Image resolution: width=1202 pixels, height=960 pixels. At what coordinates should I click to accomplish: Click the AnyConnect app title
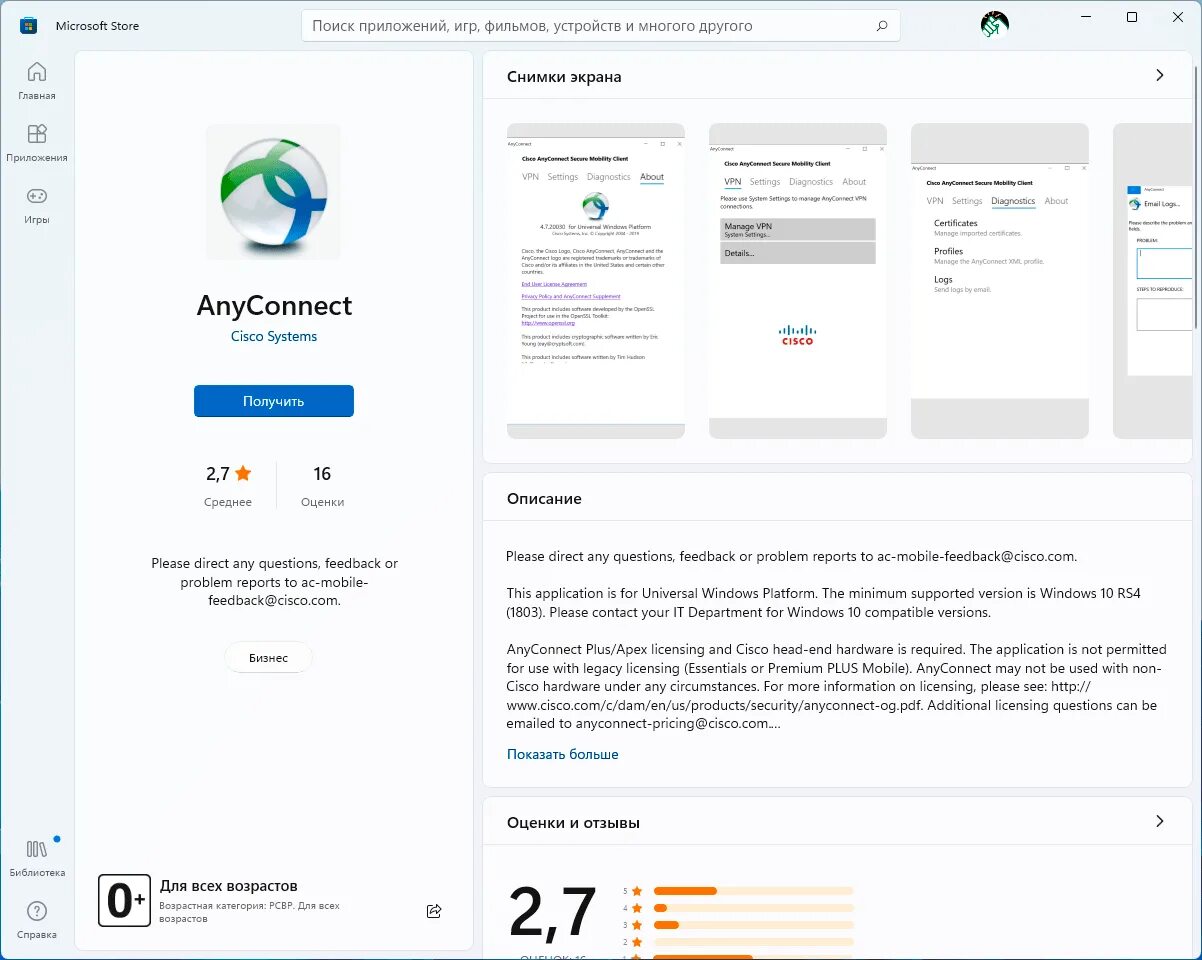(x=274, y=305)
